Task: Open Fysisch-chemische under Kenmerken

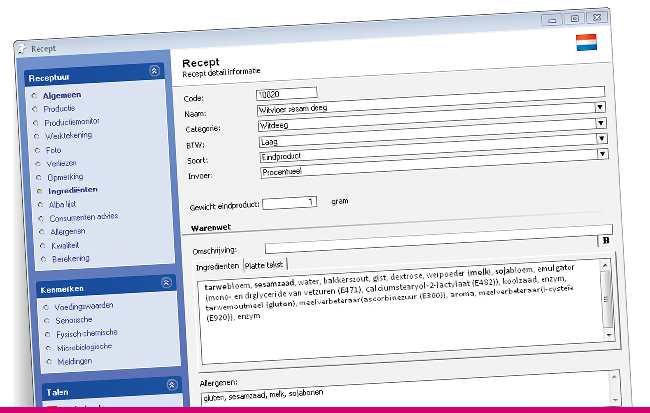Action: point(87,333)
